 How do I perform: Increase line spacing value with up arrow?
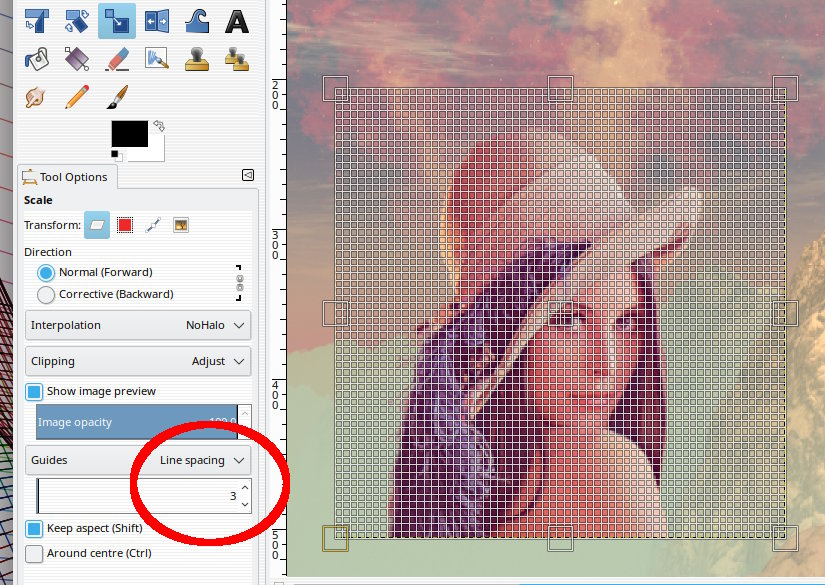(x=245, y=488)
